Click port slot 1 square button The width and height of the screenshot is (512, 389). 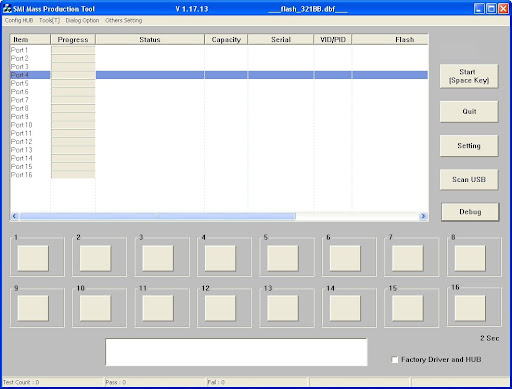pyautogui.click(x=33, y=258)
